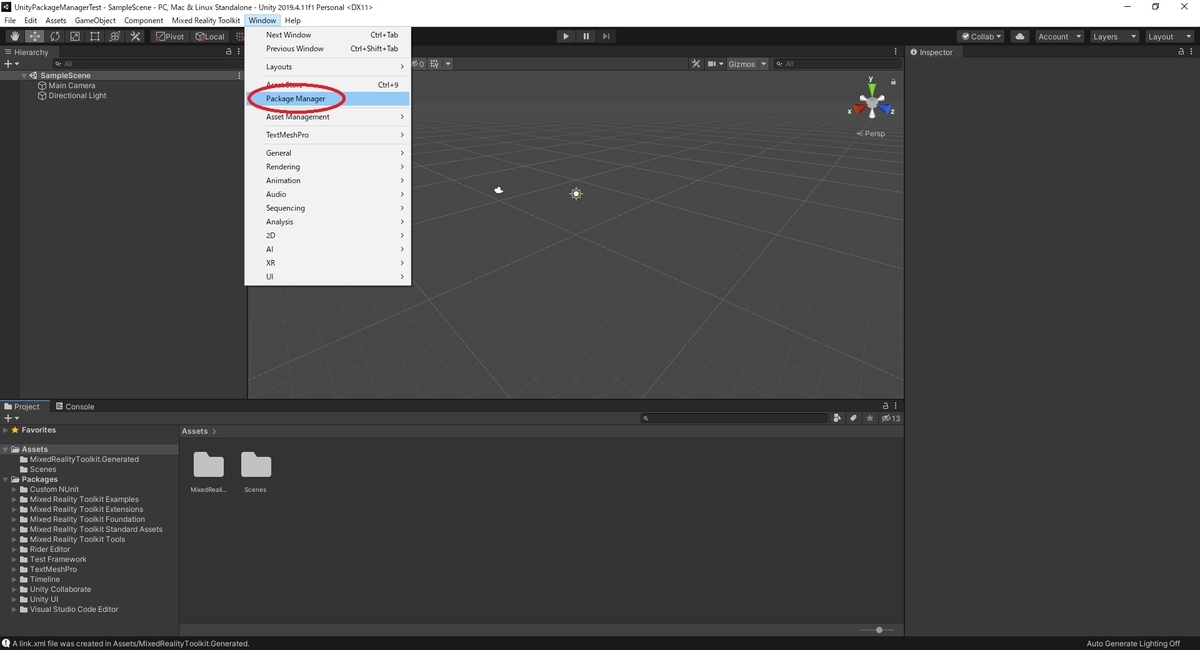Open the File menu

click(x=10, y=20)
